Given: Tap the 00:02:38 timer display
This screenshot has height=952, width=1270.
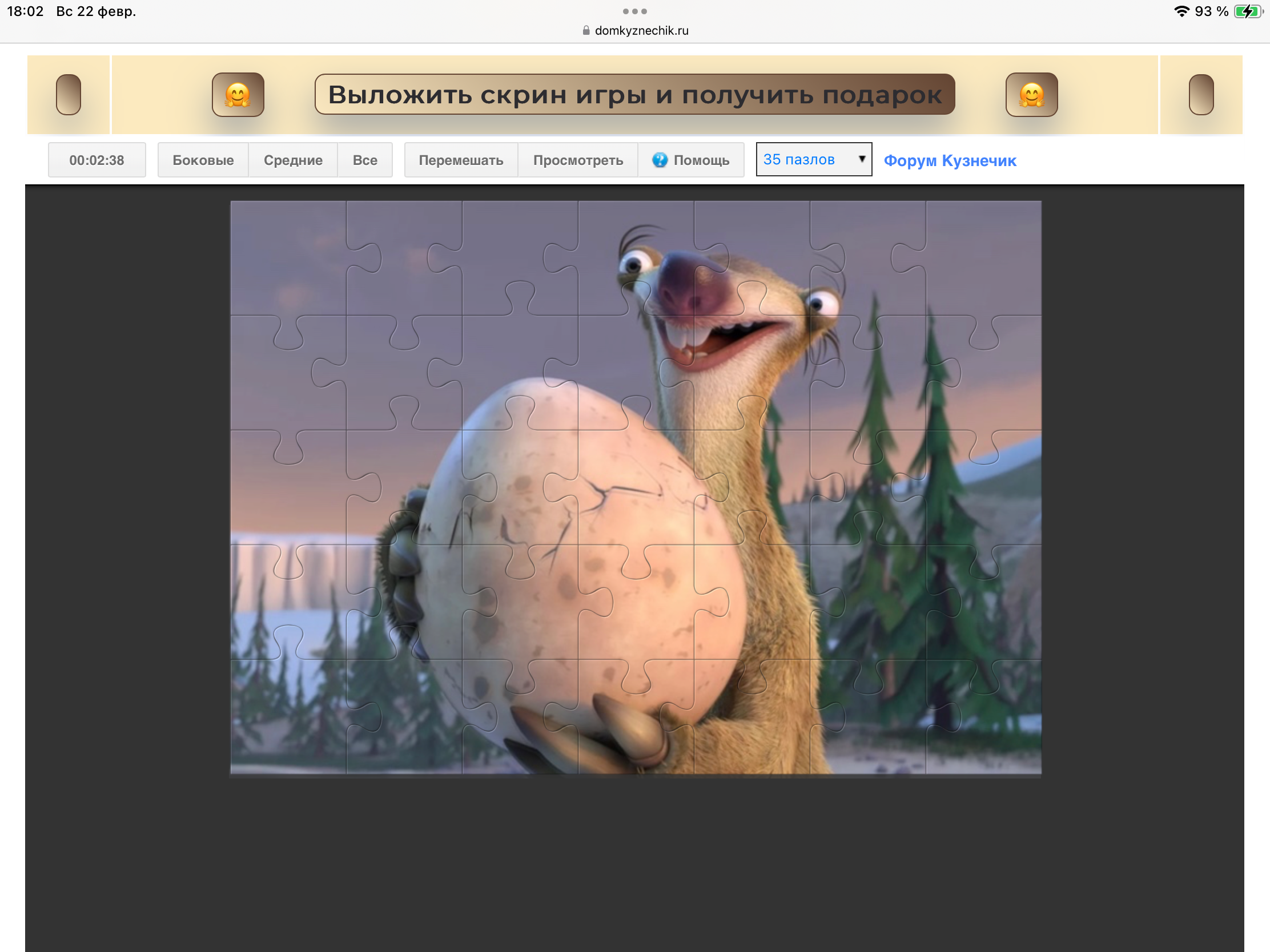Looking at the screenshot, I should click(x=97, y=160).
